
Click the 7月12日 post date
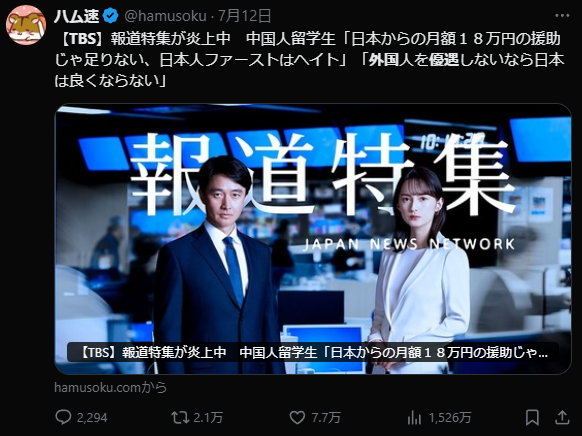pyautogui.click(x=244, y=16)
